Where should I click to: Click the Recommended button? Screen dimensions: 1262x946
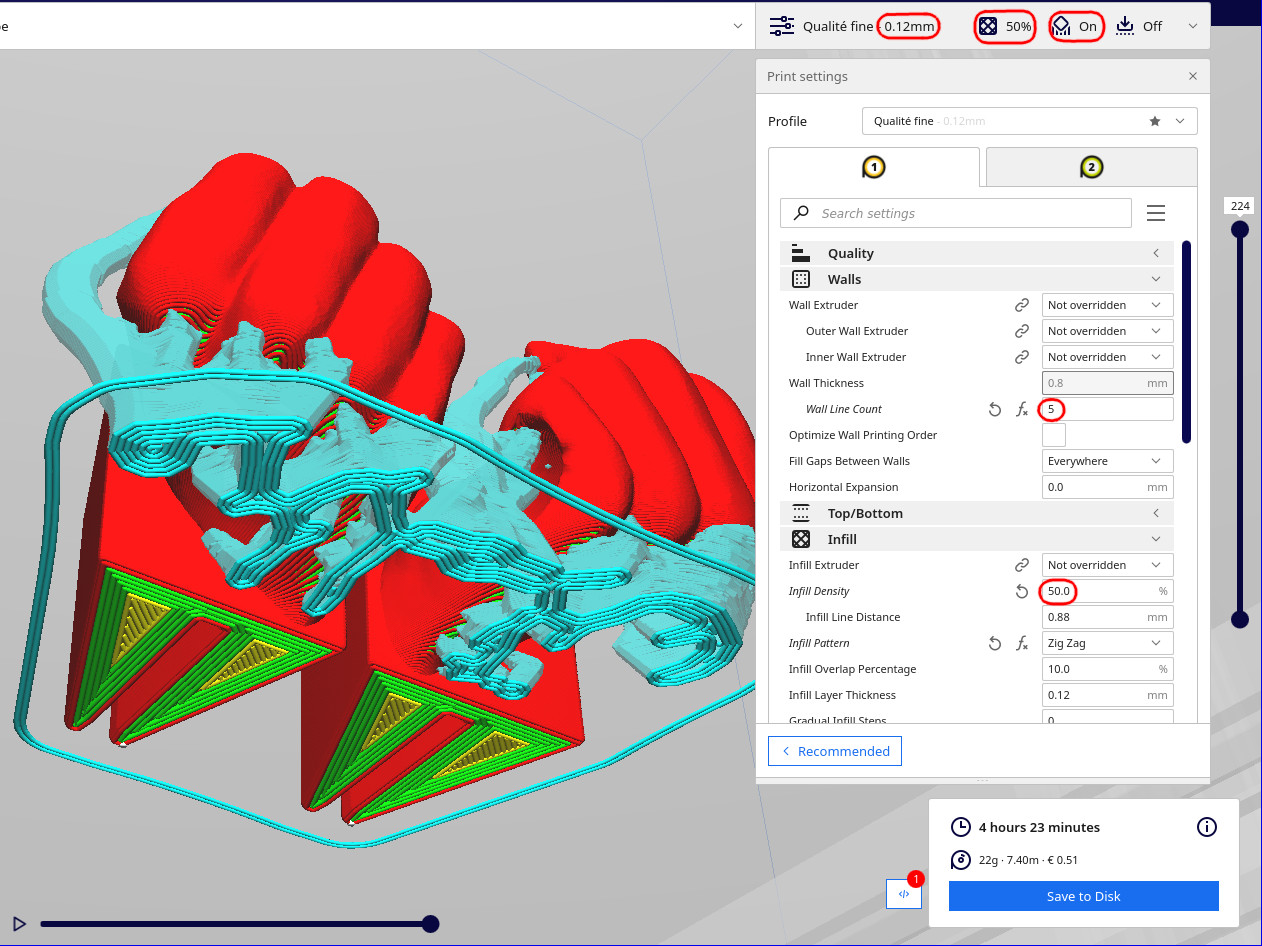tap(835, 751)
